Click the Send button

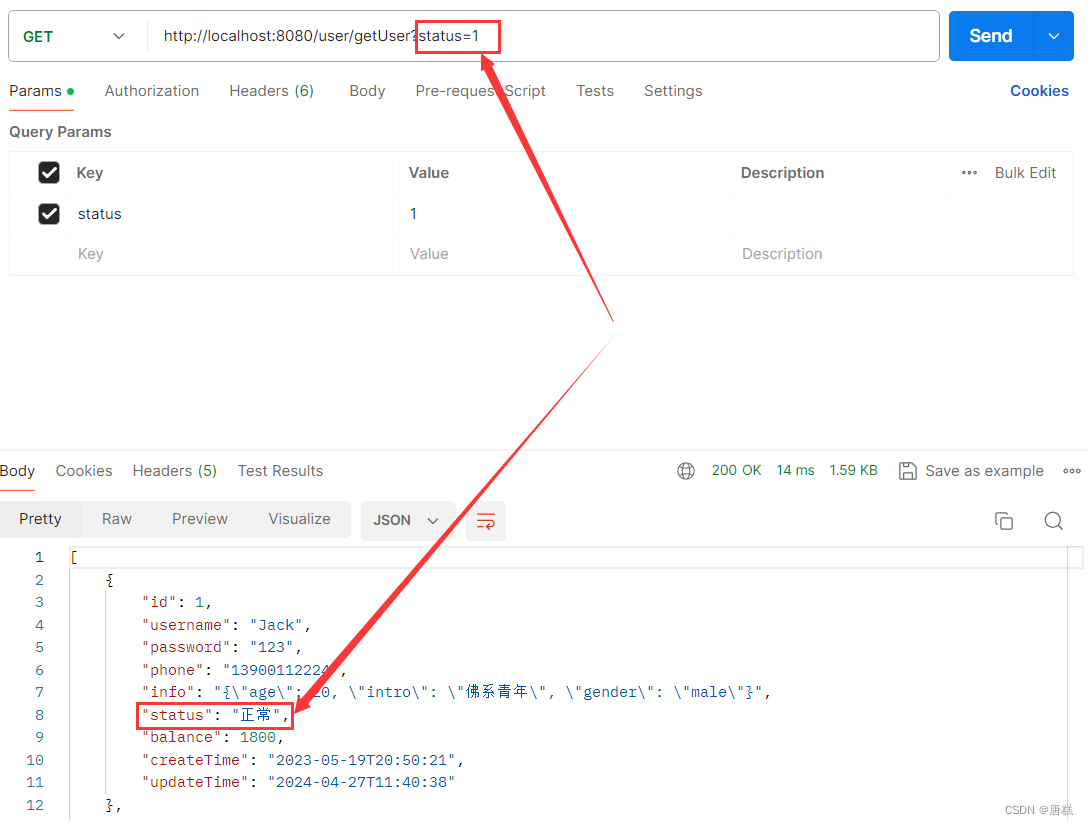click(x=990, y=35)
